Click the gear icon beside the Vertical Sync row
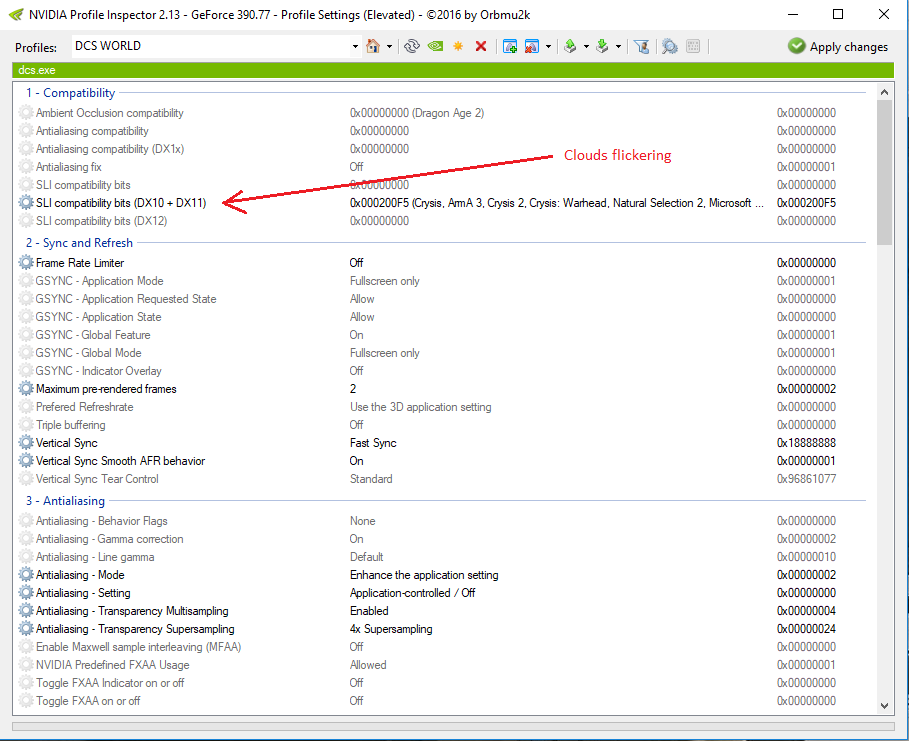 pos(26,442)
